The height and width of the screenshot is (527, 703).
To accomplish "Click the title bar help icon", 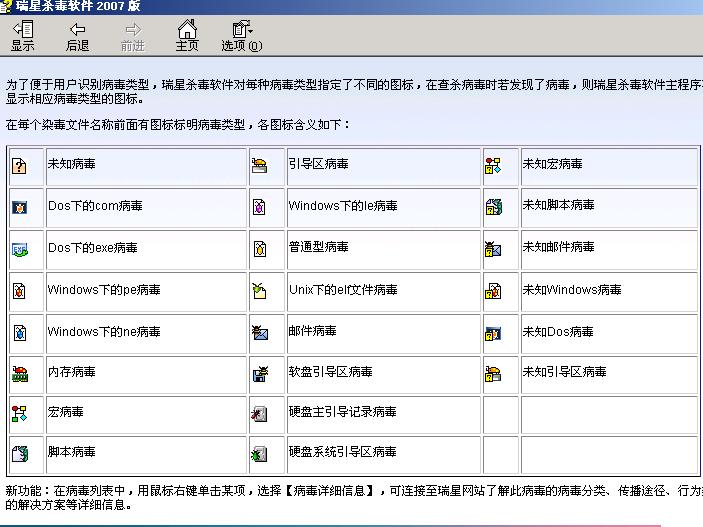I will coord(6,6).
